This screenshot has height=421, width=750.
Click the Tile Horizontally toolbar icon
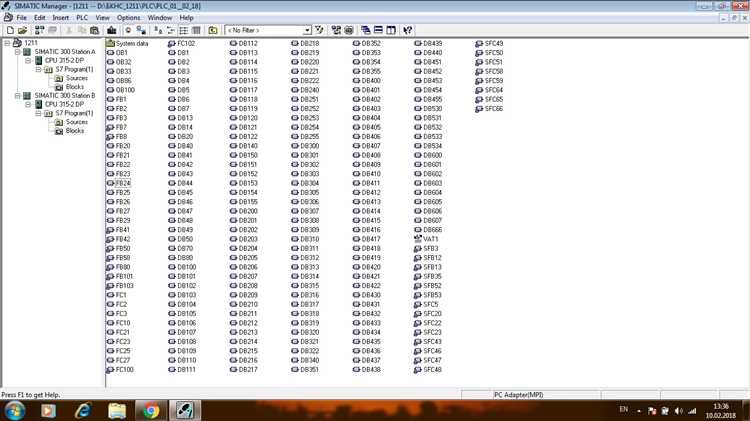[x=378, y=30]
